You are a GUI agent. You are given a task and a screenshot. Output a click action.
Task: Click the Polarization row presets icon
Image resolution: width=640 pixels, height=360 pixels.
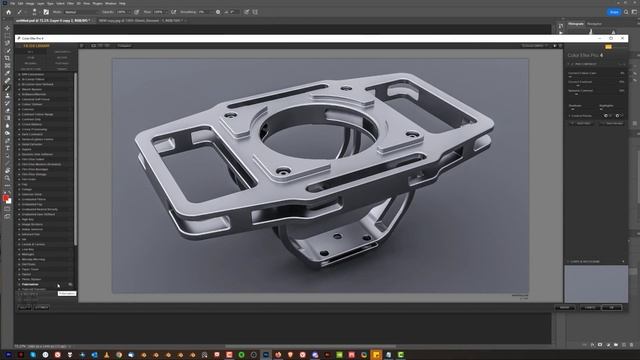[70, 284]
